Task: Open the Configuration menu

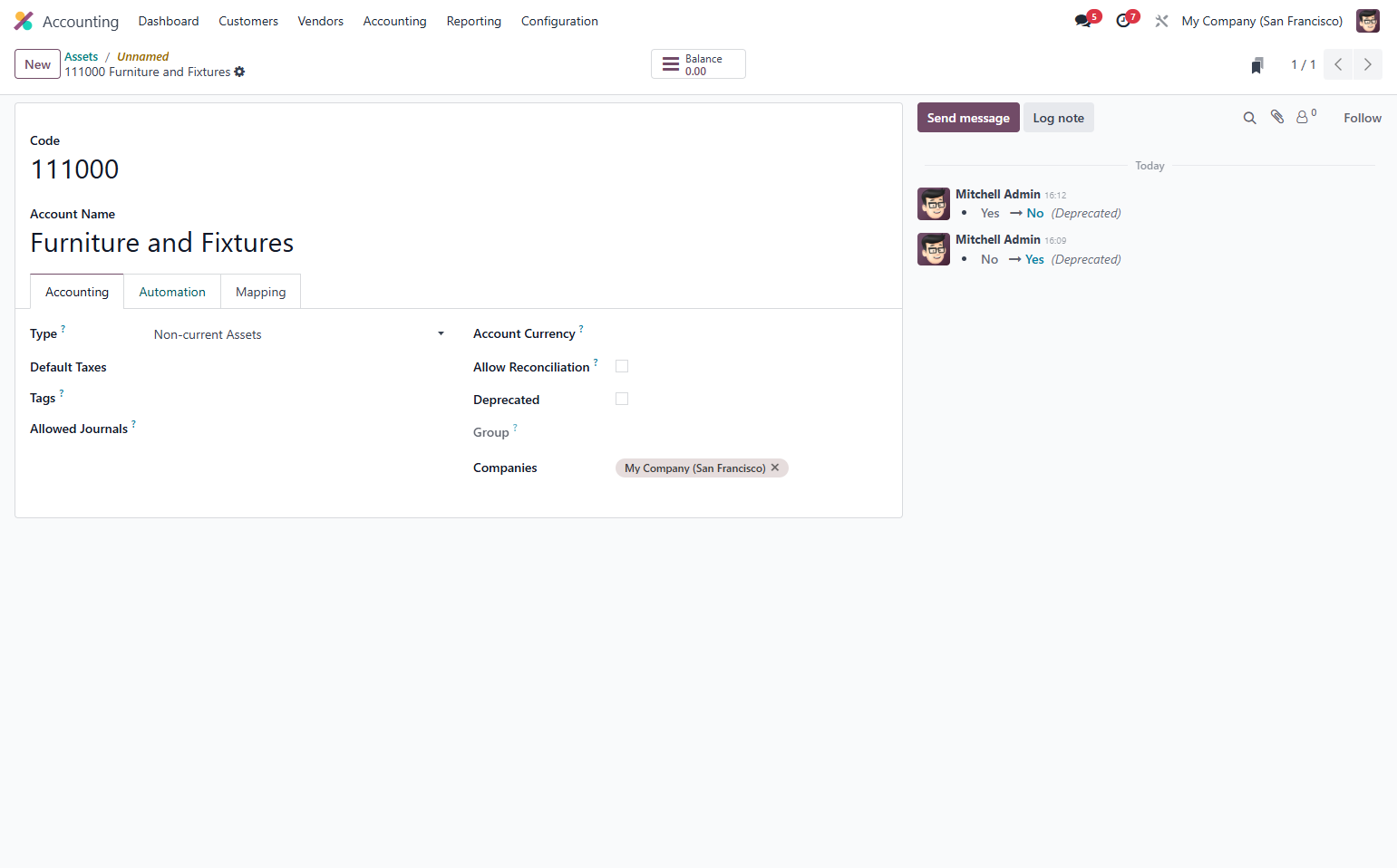Action: 559,21
